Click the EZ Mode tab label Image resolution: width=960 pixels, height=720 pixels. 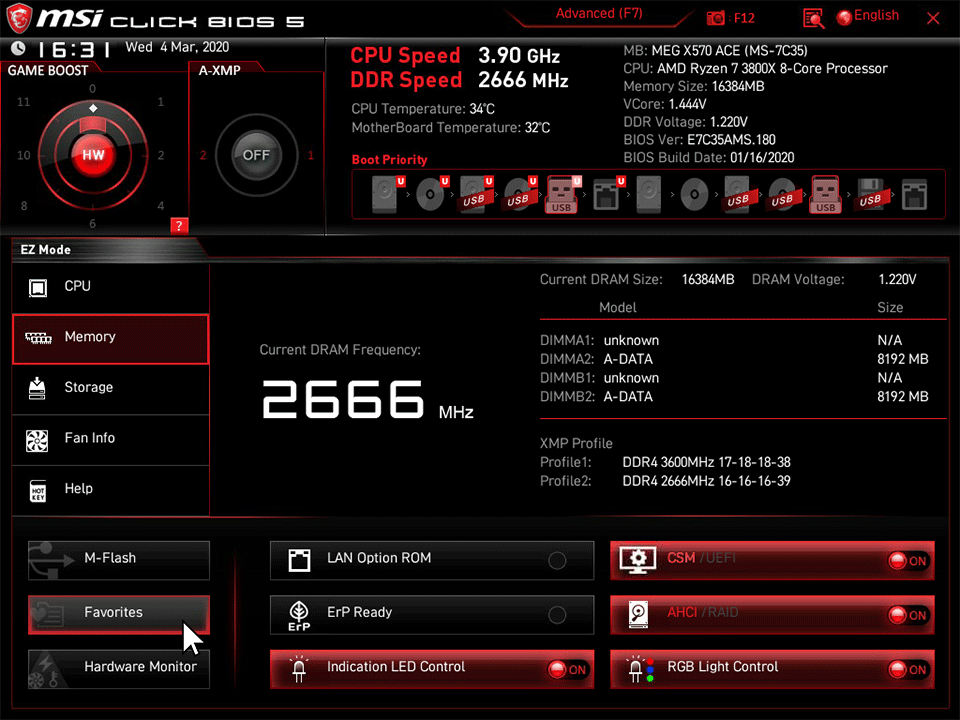(x=45, y=249)
